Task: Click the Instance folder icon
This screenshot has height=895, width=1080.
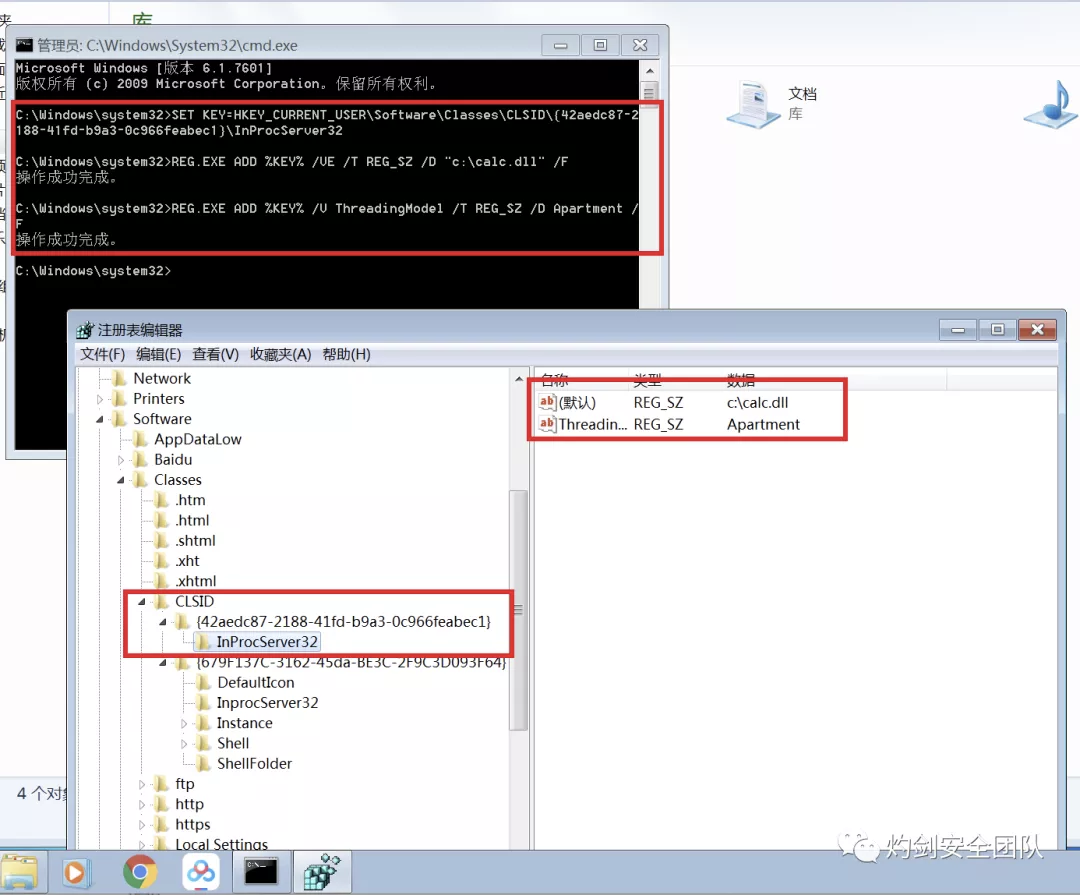Action: 203,723
